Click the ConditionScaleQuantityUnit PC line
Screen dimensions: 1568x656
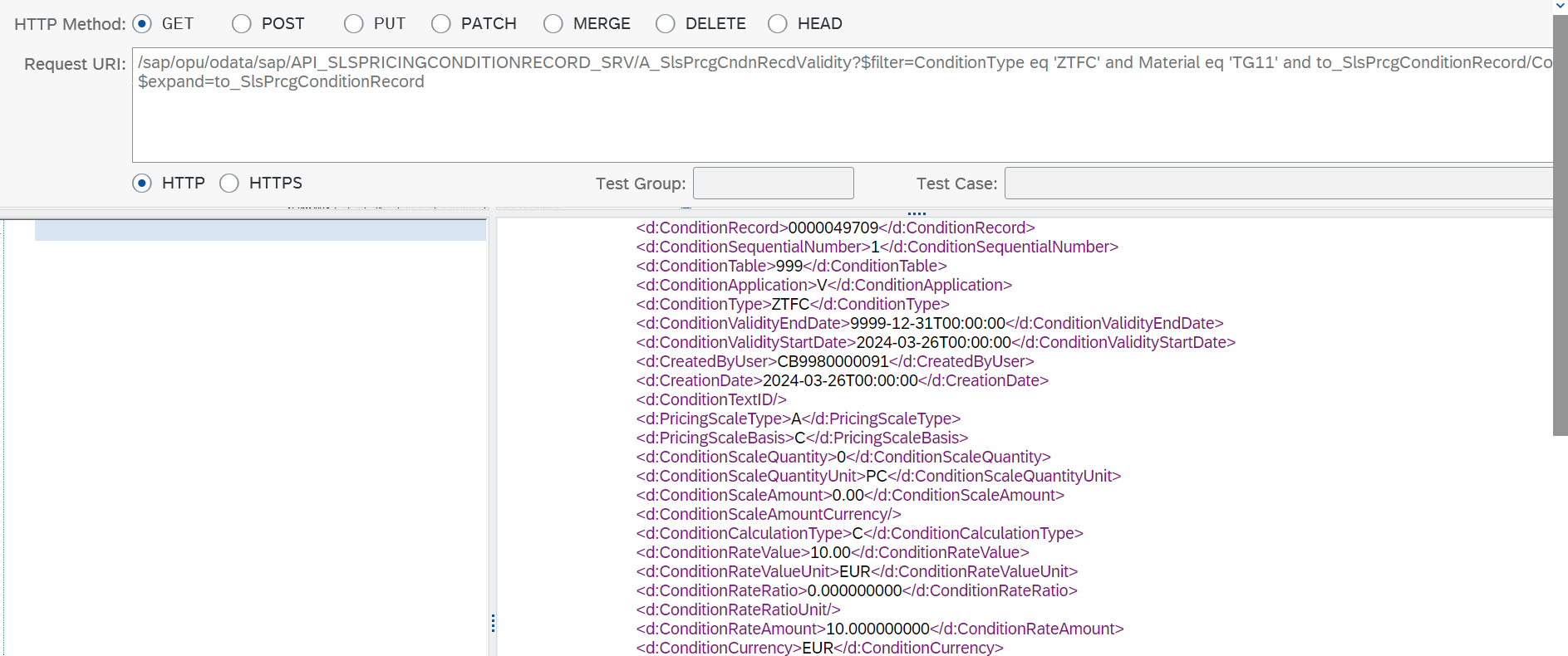879,476
